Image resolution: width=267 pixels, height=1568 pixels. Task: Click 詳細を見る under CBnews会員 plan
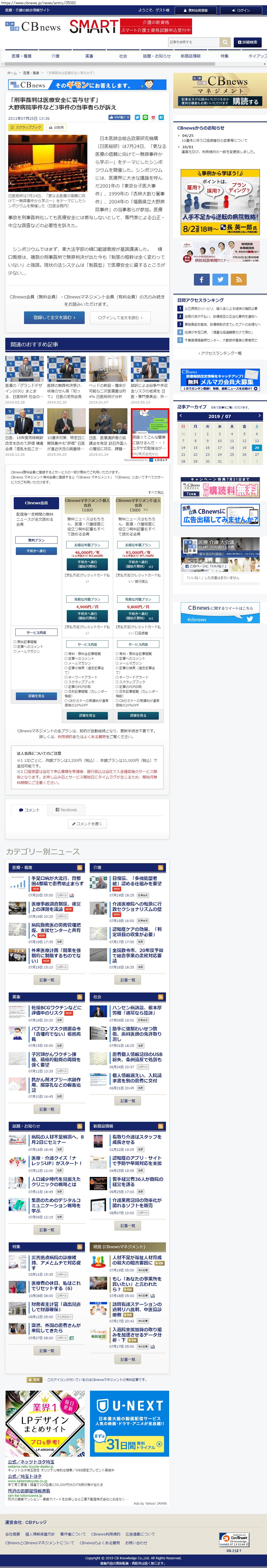coord(36,696)
